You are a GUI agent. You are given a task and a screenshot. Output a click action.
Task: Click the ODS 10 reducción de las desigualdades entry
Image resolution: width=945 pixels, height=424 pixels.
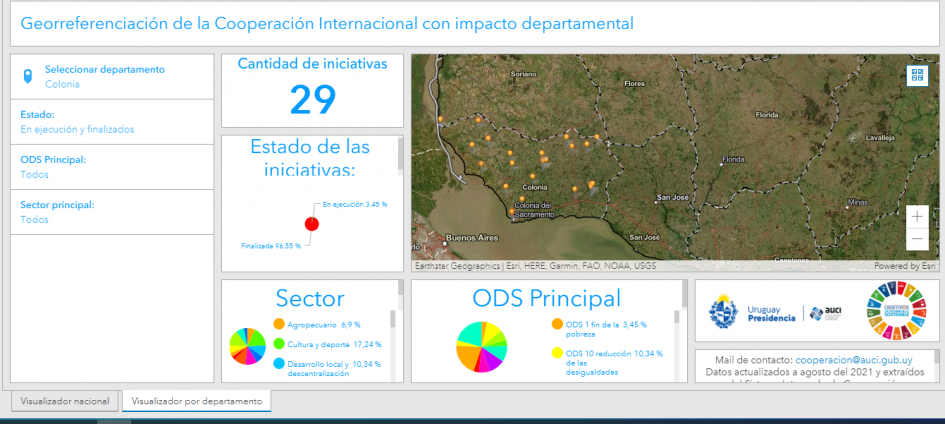pos(614,363)
